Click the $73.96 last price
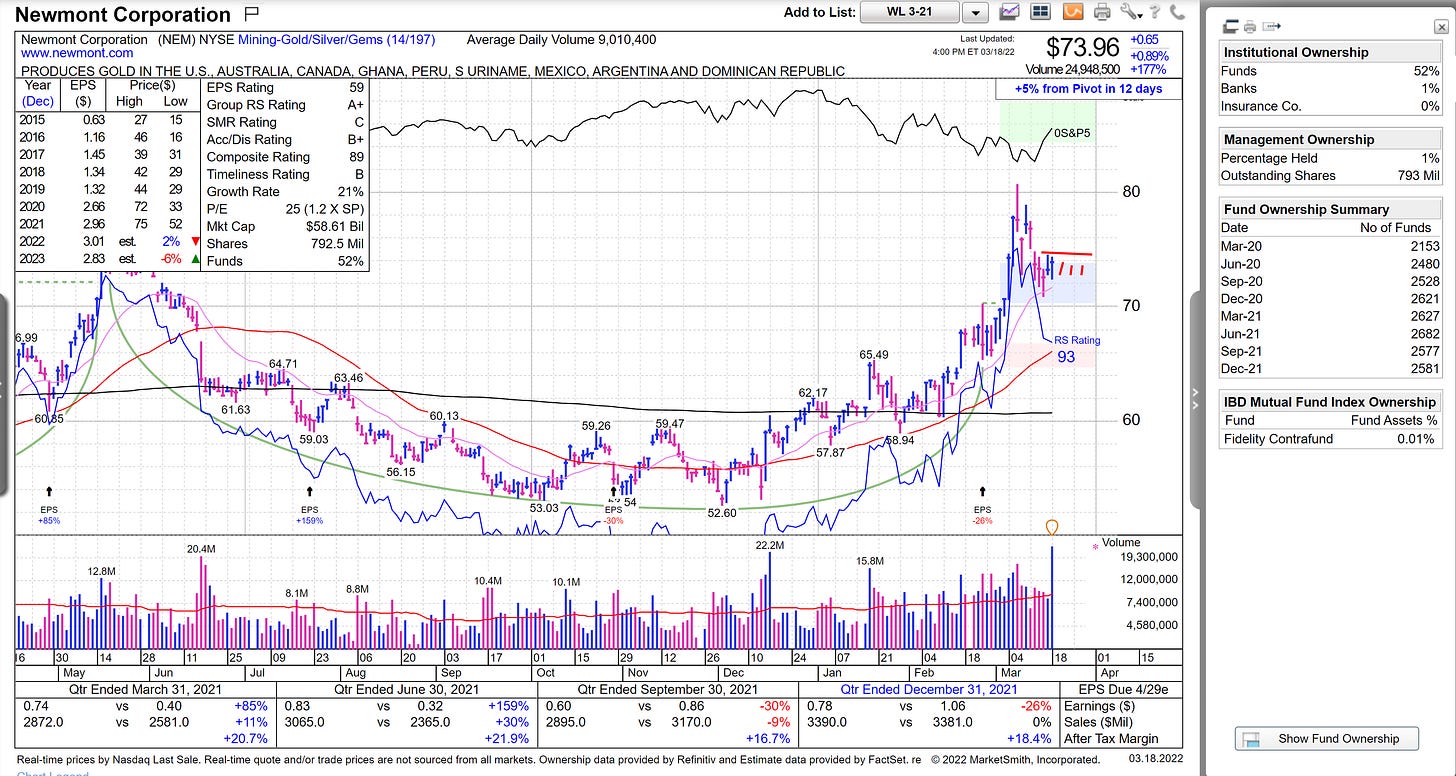Screen dimensions: 1456x776 1083,47
